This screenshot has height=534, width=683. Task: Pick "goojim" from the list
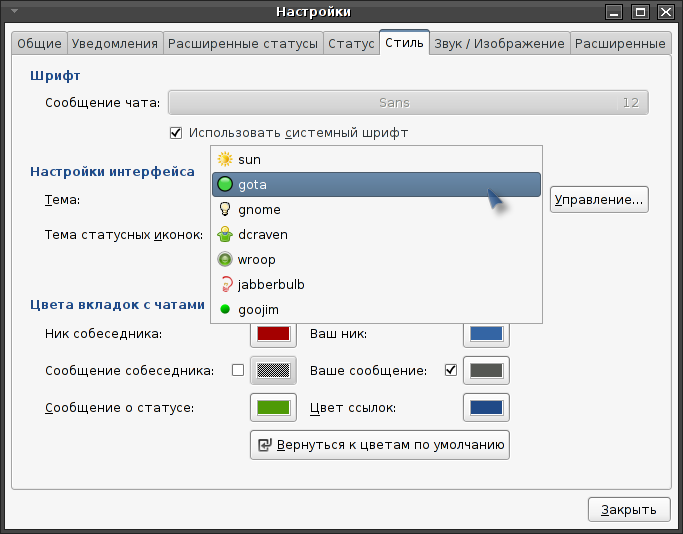tap(376, 309)
